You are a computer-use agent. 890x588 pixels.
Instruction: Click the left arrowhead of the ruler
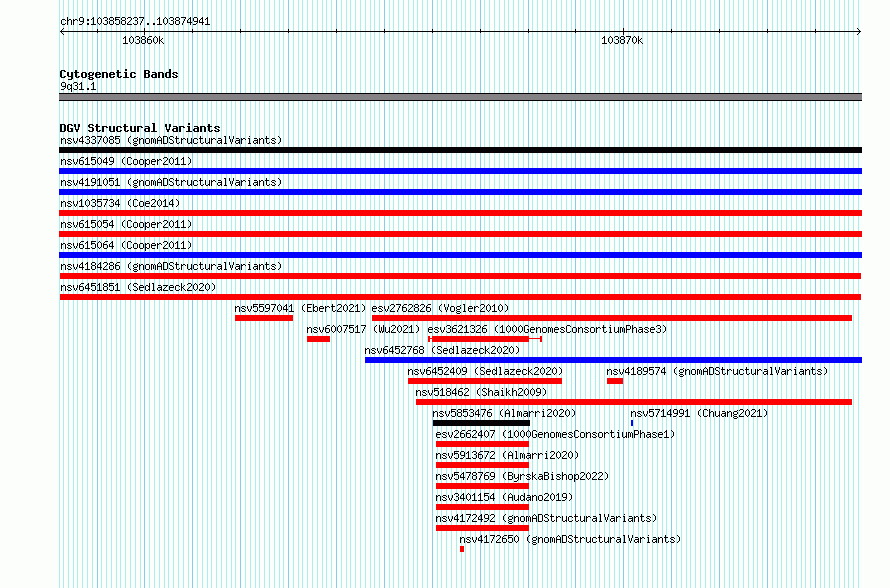pos(62,32)
